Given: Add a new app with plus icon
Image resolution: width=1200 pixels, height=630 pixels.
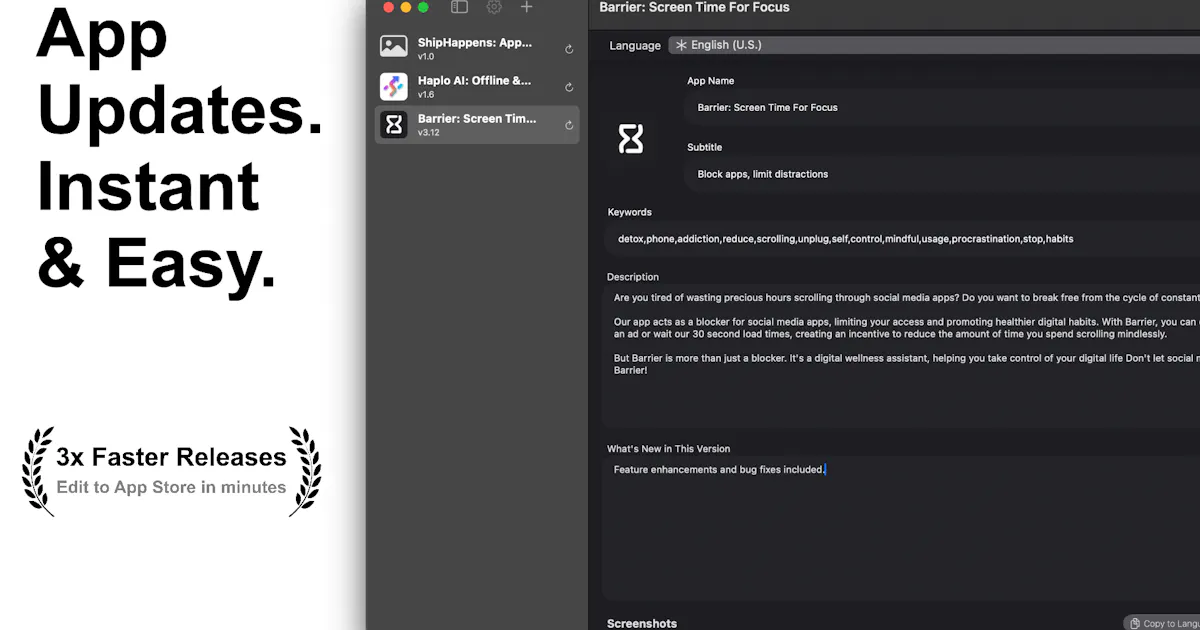Looking at the screenshot, I should (527, 7).
